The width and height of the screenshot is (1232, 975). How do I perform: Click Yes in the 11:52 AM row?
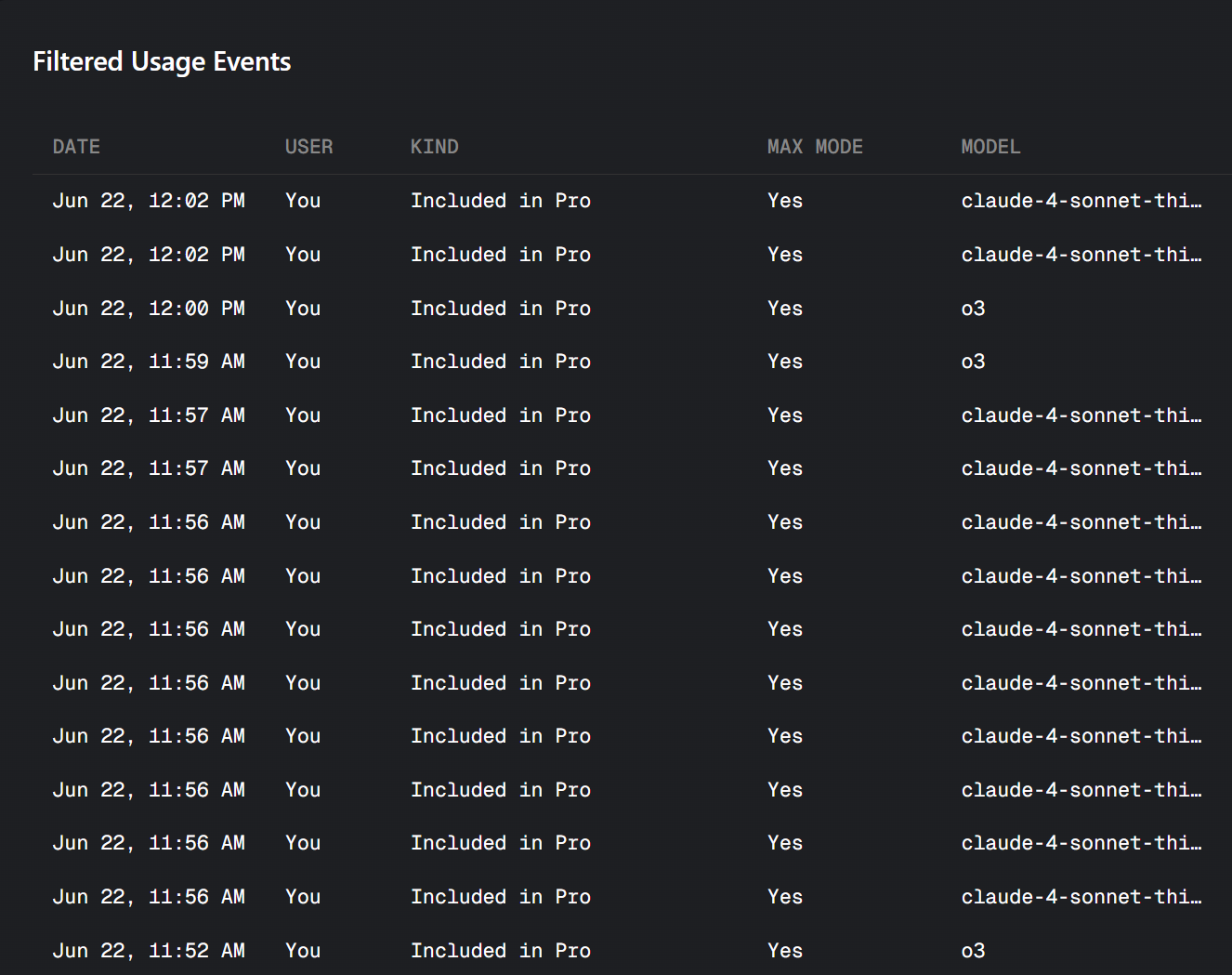pyautogui.click(x=785, y=951)
